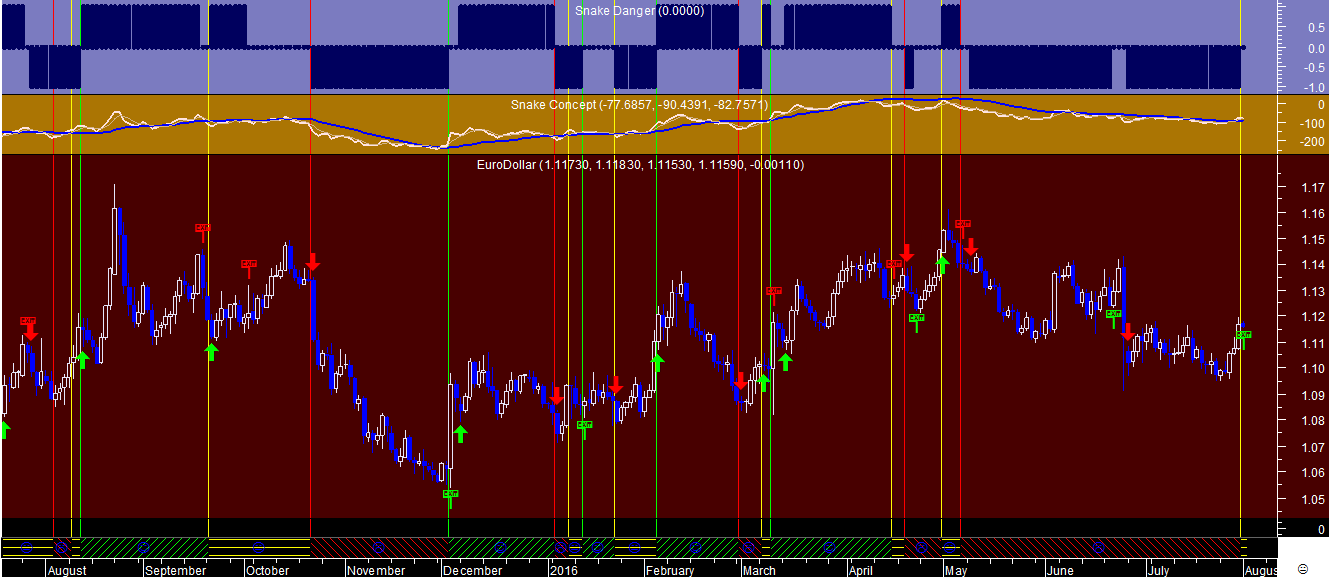Click the EuroDollar price chart title

641,164
